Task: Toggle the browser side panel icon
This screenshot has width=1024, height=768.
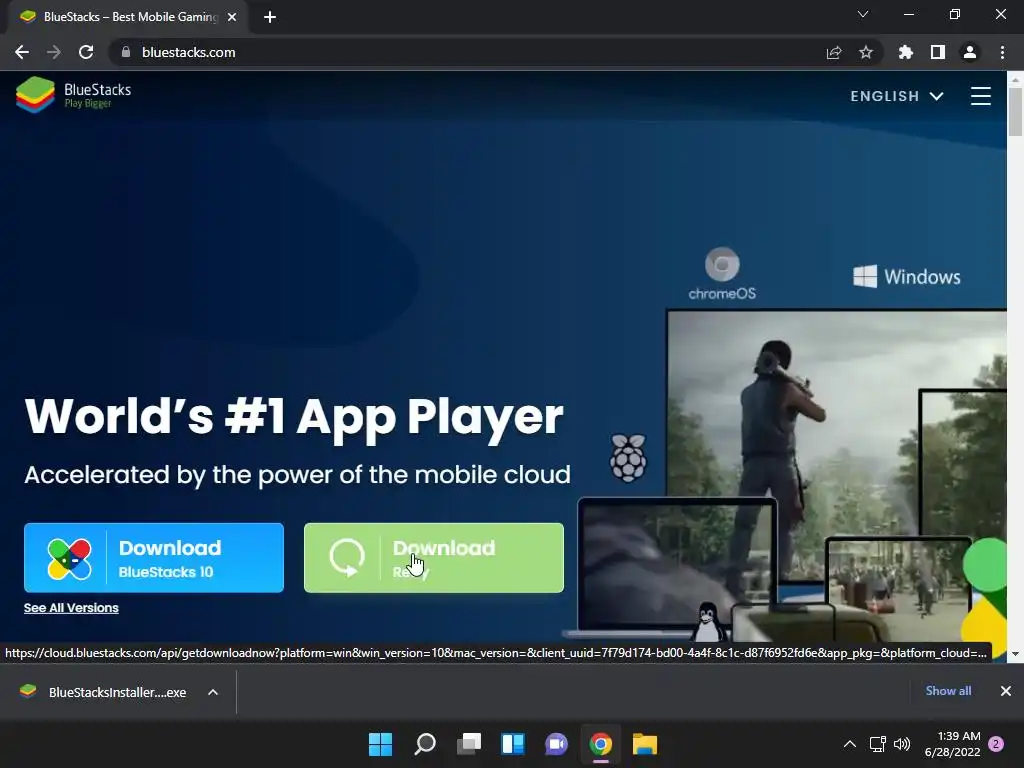Action: point(938,52)
